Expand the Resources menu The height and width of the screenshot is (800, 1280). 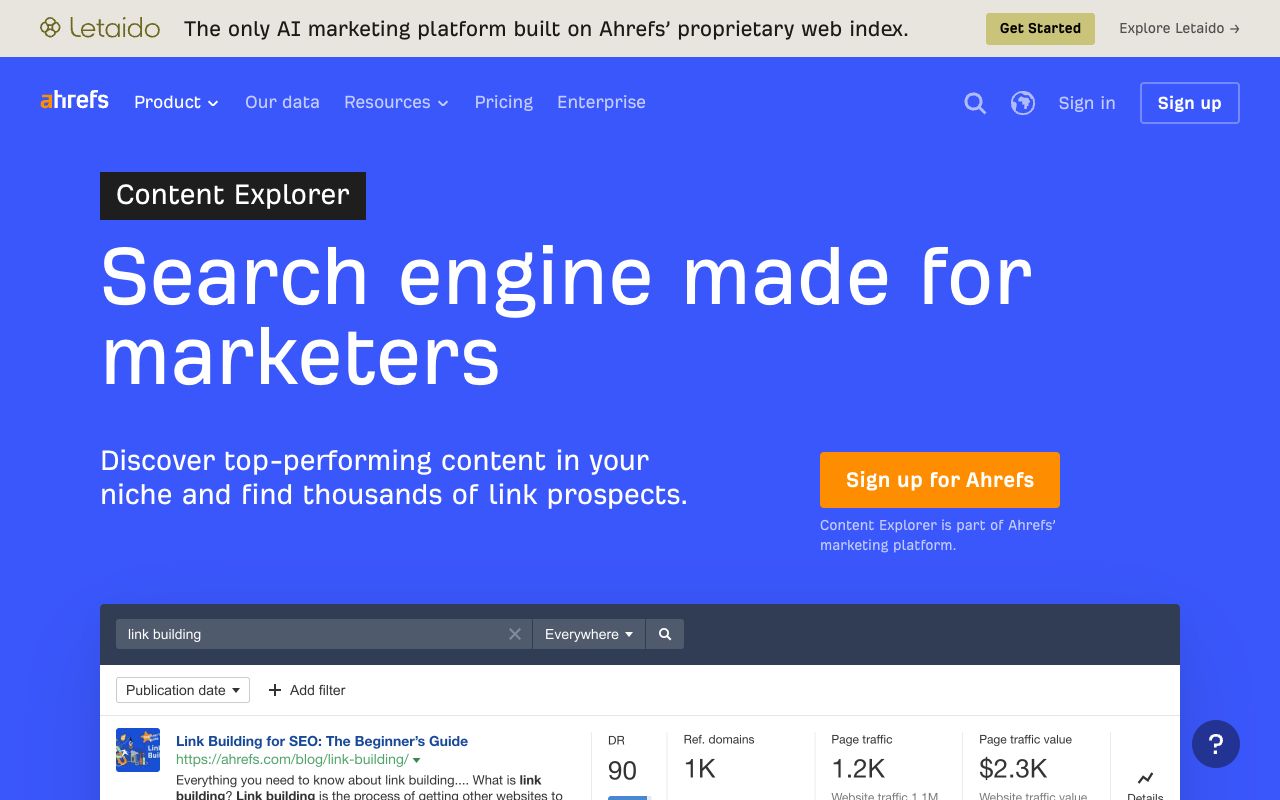(x=396, y=102)
